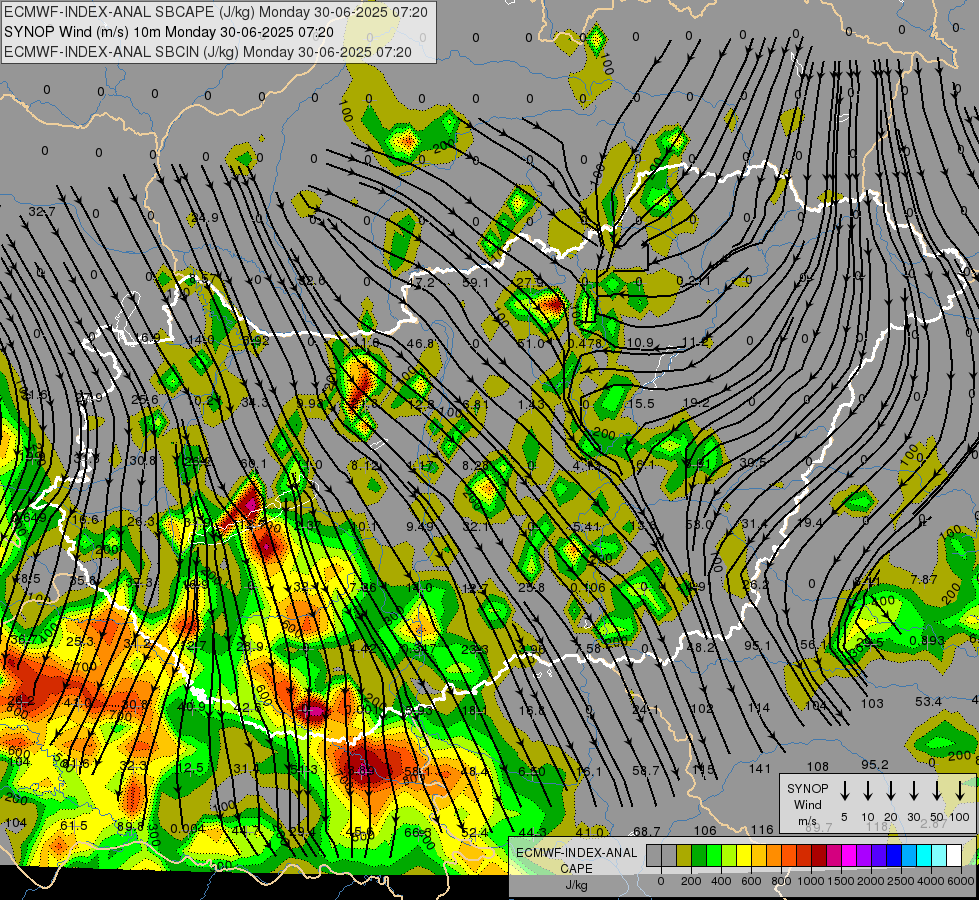Click the map value 0.478
This screenshot has width=979, height=900.
tap(584, 344)
